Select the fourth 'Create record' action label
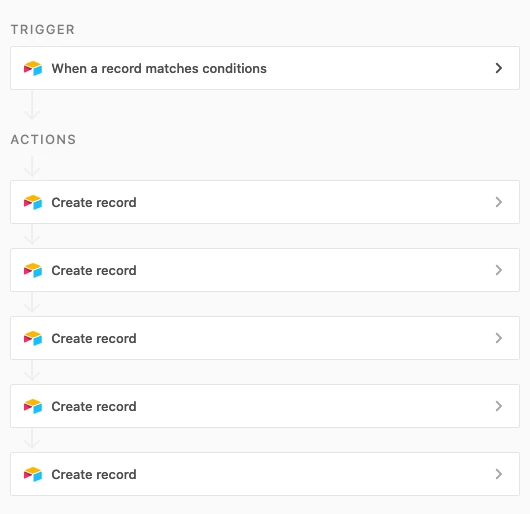The width and height of the screenshot is (530, 514). tap(94, 406)
